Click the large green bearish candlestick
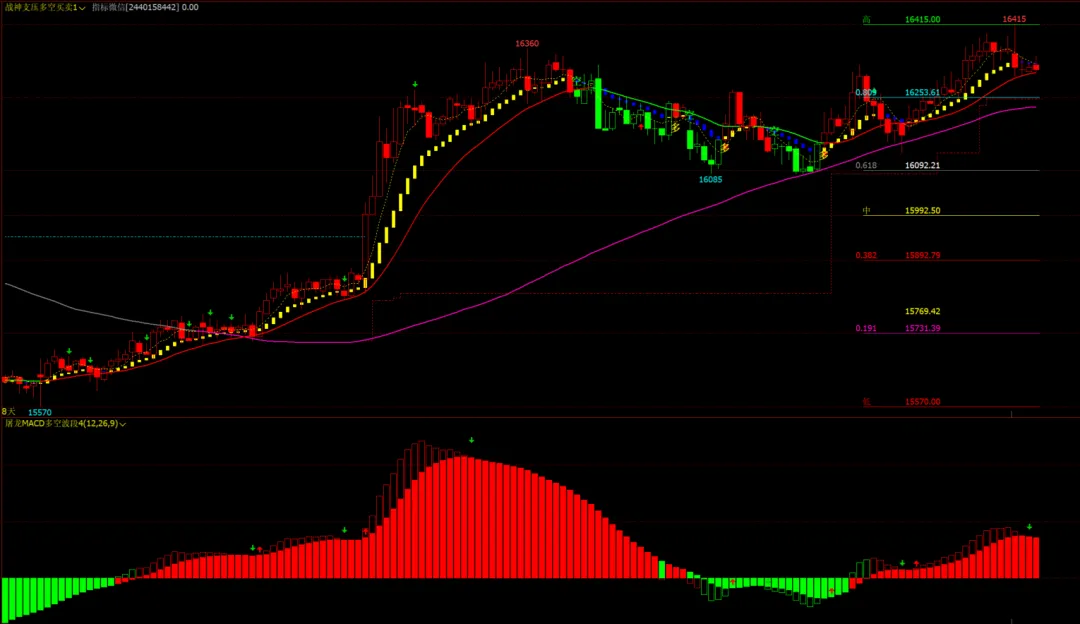The image size is (1080, 624). pyautogui.click(x=598, y=103)
